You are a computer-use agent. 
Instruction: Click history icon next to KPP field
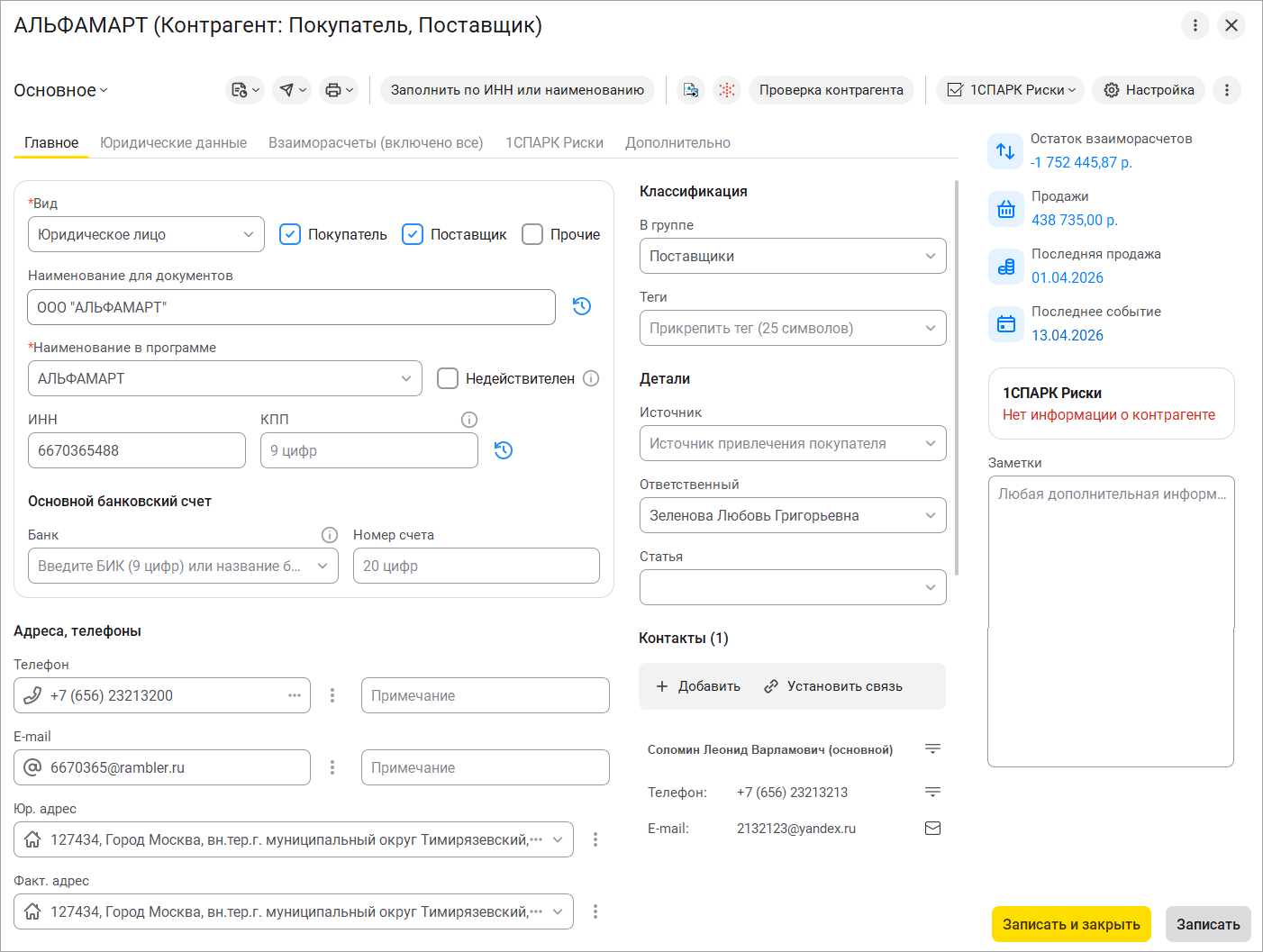click(x=504, y=450)
